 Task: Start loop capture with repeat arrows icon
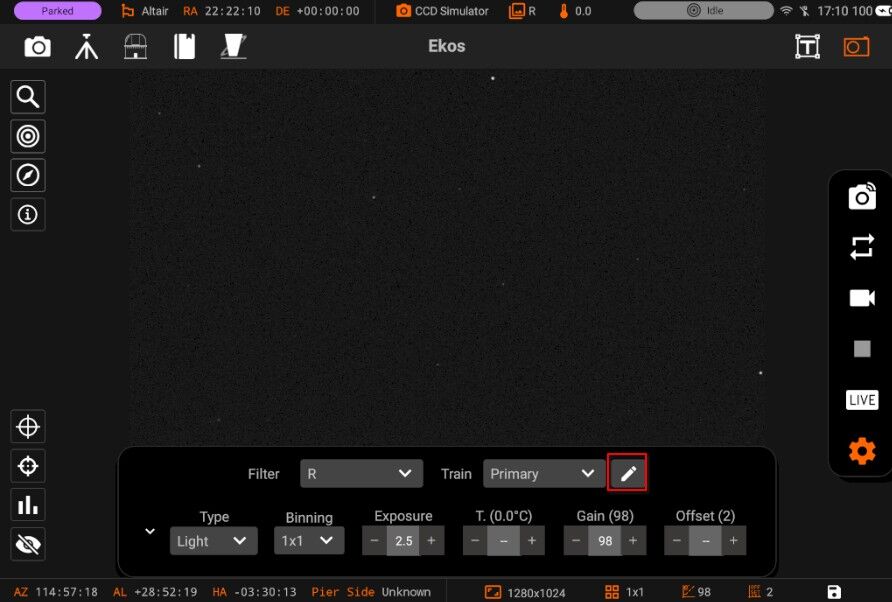tap(862, 247)
